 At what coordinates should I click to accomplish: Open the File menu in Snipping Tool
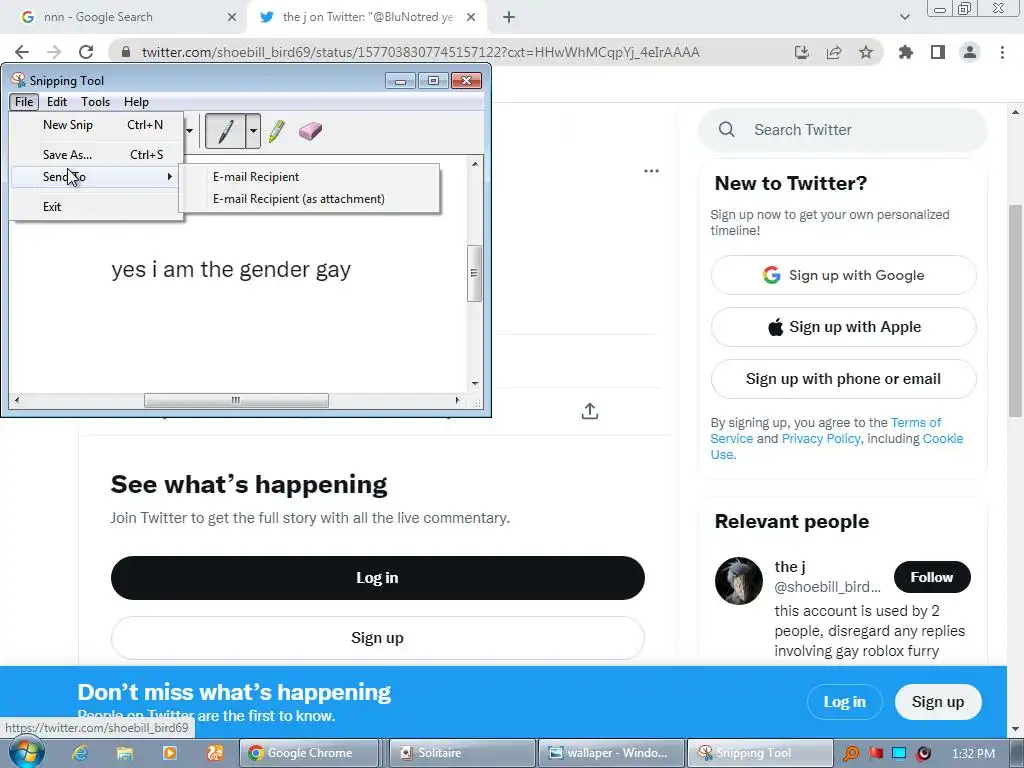(x=24, y=102)
